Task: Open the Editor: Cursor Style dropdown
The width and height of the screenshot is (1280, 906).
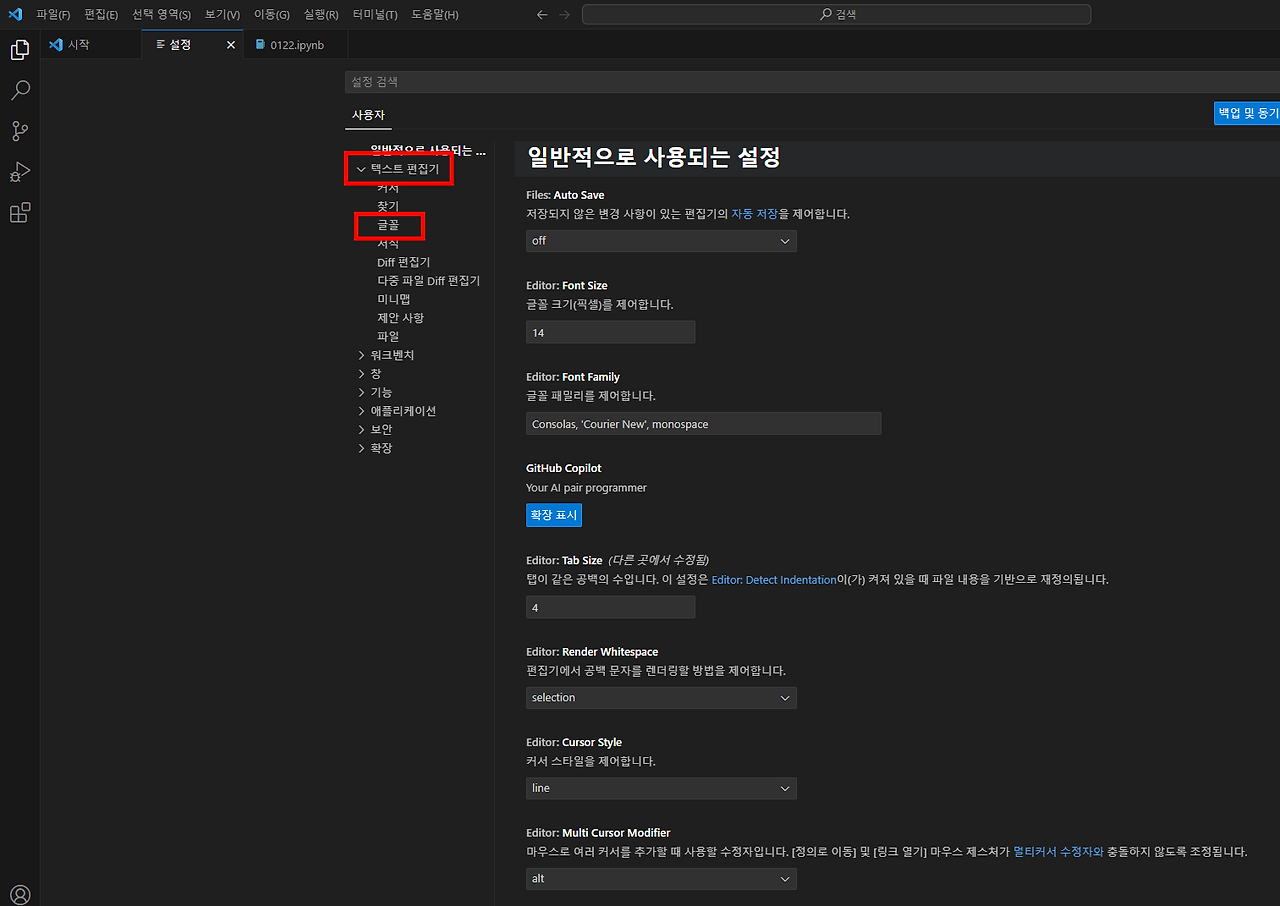Action: click(x=660, y=788)
